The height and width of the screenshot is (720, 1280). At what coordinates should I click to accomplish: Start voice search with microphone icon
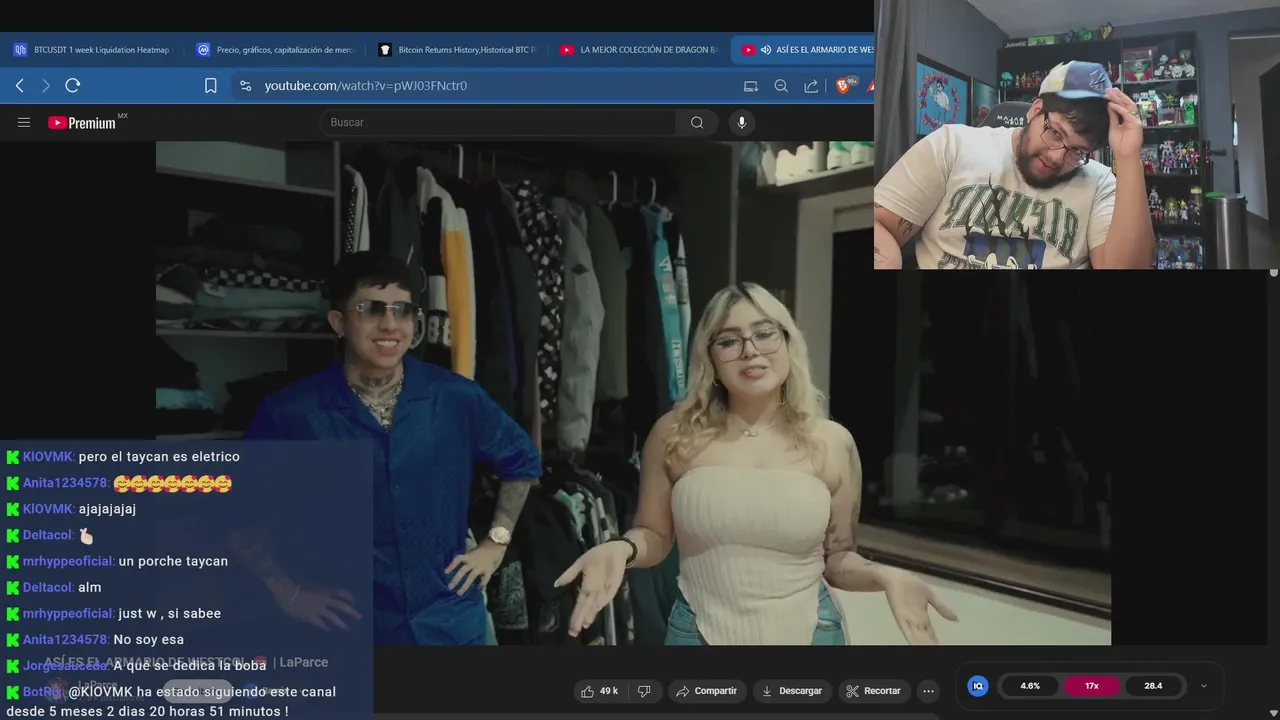click(x=741, y=123)
